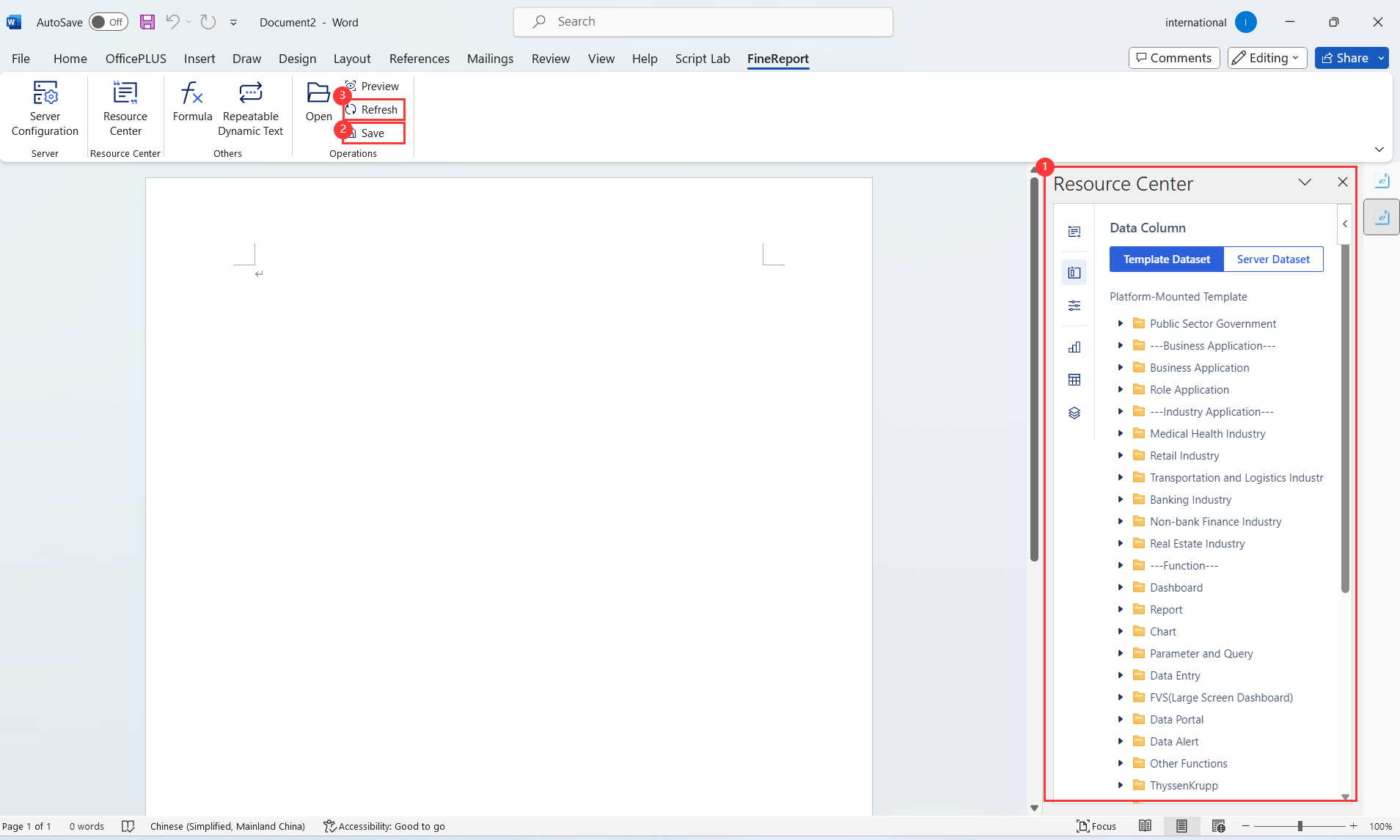Click inside the Search box
The image size is (1400, 840).
703,22
